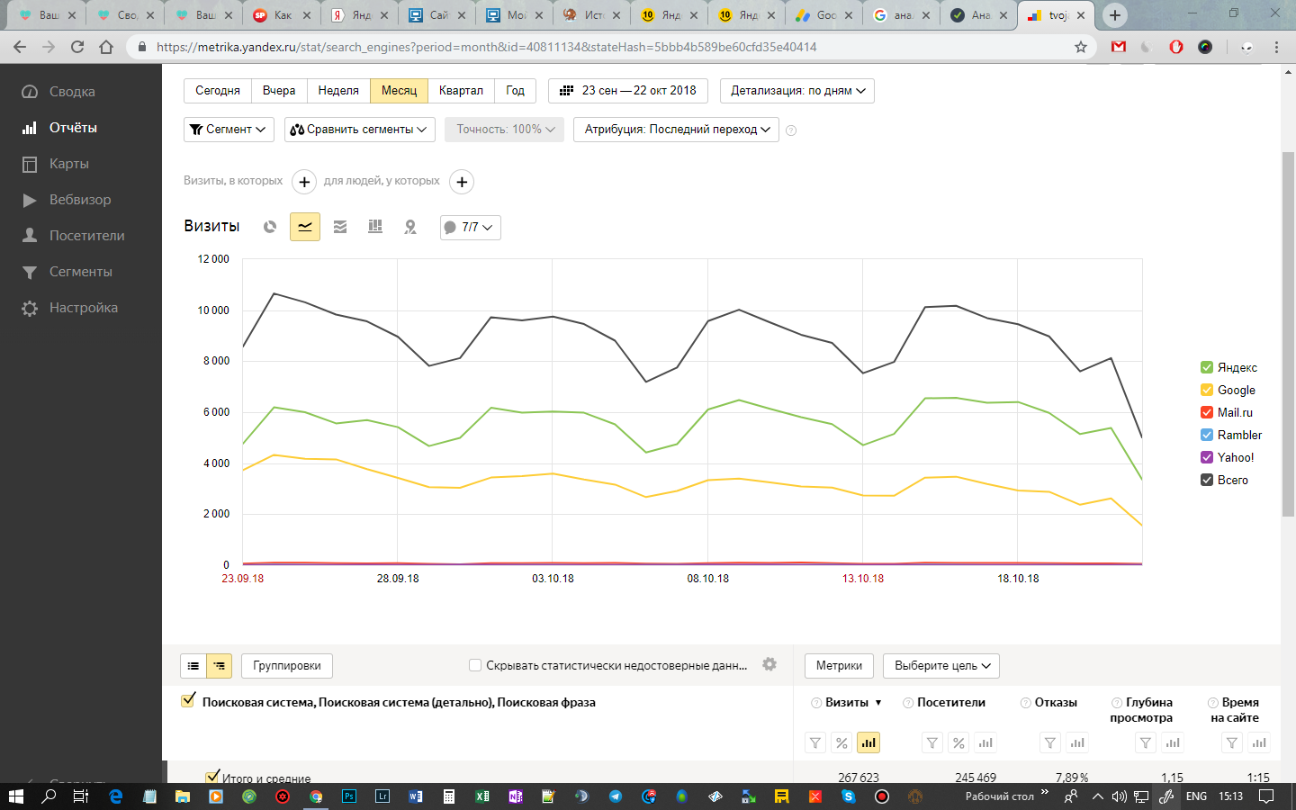Open table settings gear icon
Image resolution: width=1296 pixels, height=810 pixels.
(x=769, y=665)
